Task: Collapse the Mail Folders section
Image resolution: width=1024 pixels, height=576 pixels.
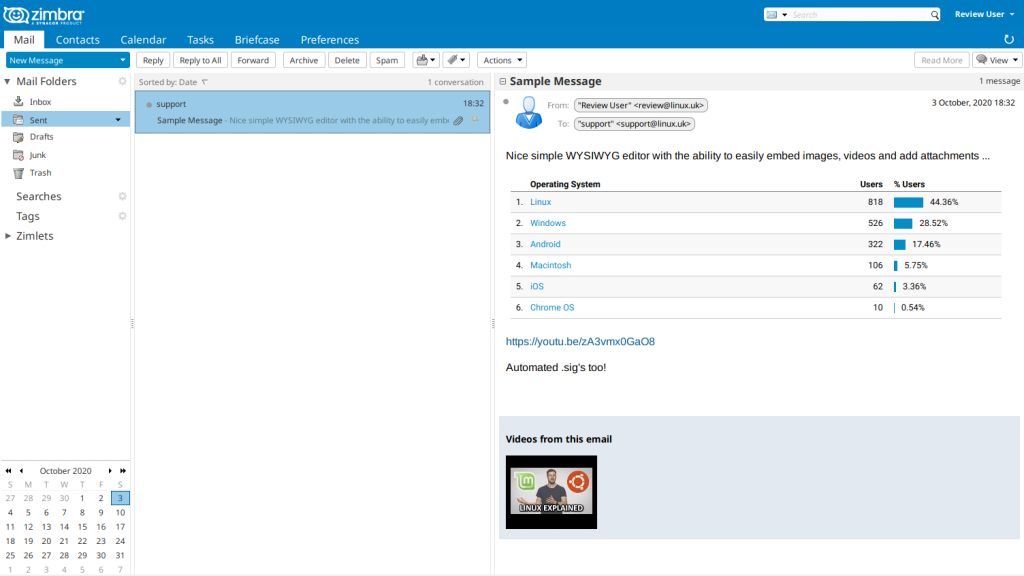Action: 7,82
